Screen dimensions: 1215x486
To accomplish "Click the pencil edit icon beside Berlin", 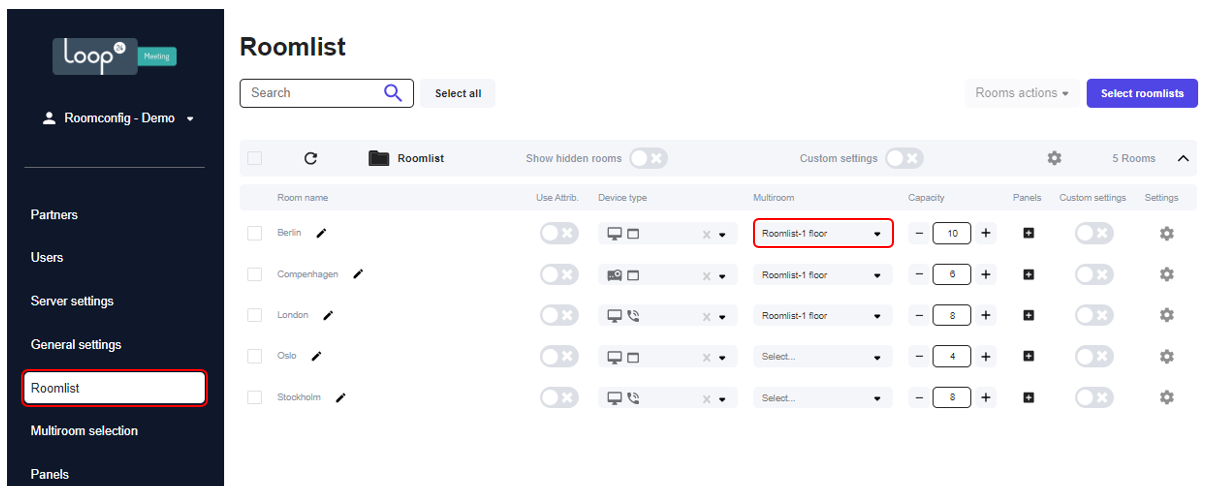I will click(321, 233).
